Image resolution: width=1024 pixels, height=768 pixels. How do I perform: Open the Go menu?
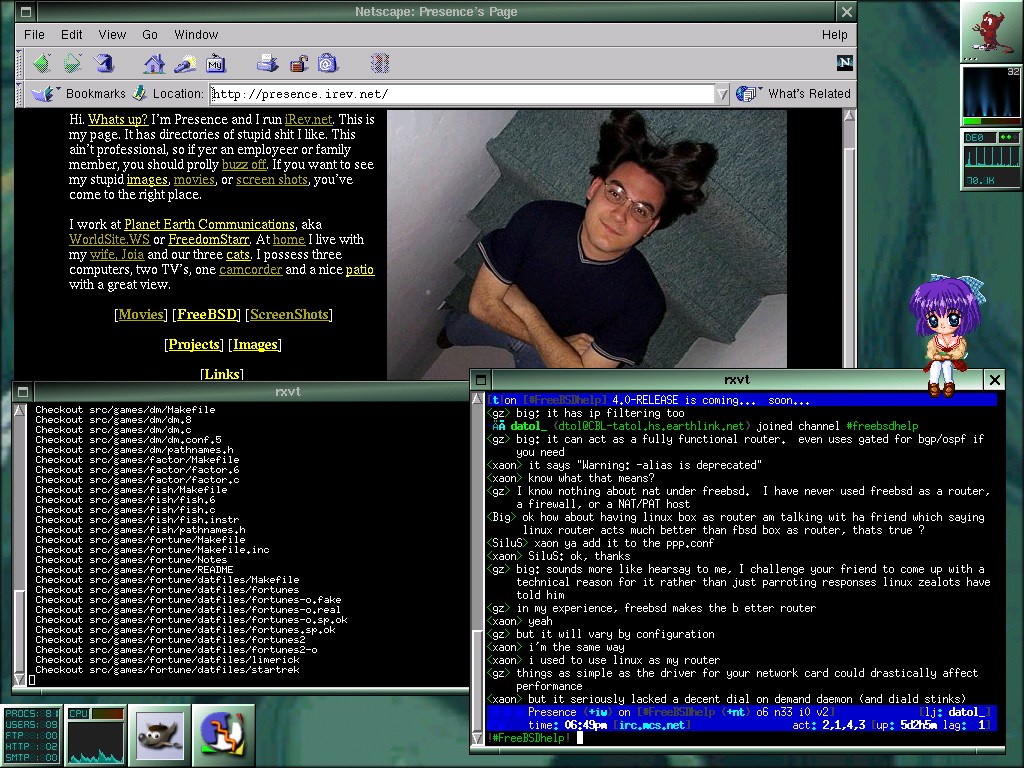click(150, 34)
